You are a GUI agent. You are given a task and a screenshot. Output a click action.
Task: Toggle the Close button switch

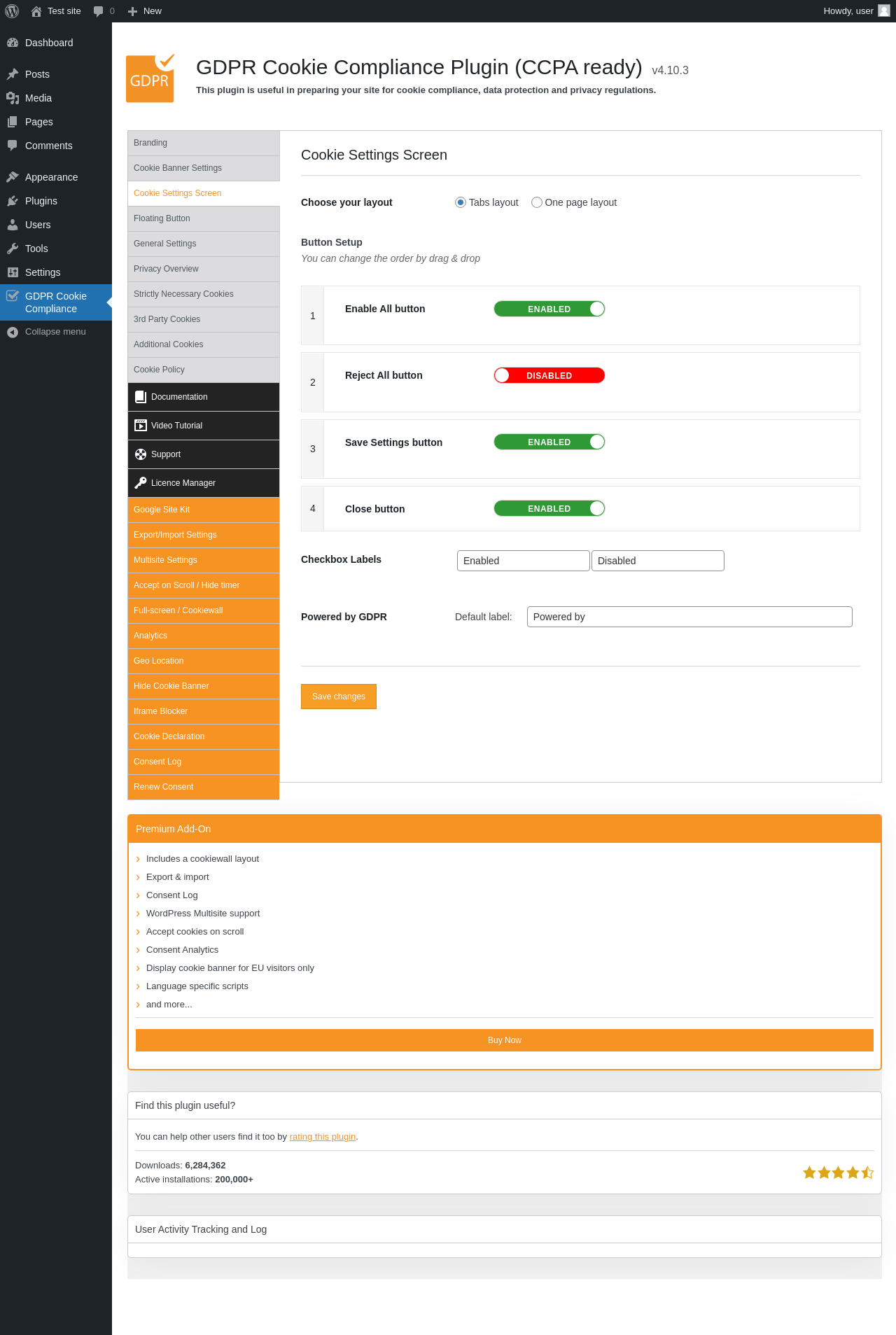pos(549,508)
